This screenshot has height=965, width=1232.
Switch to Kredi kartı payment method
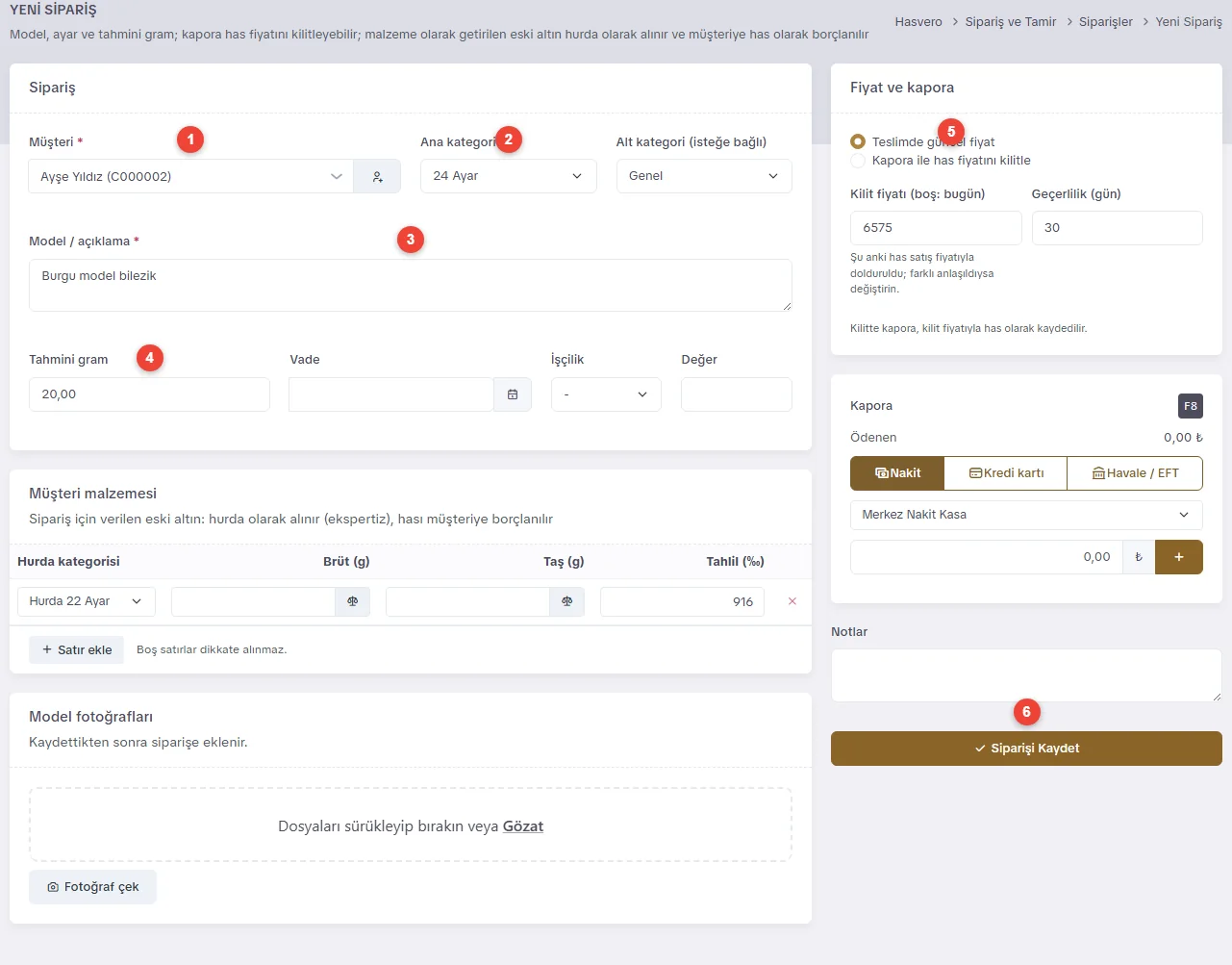click(x=1006, y=473)
